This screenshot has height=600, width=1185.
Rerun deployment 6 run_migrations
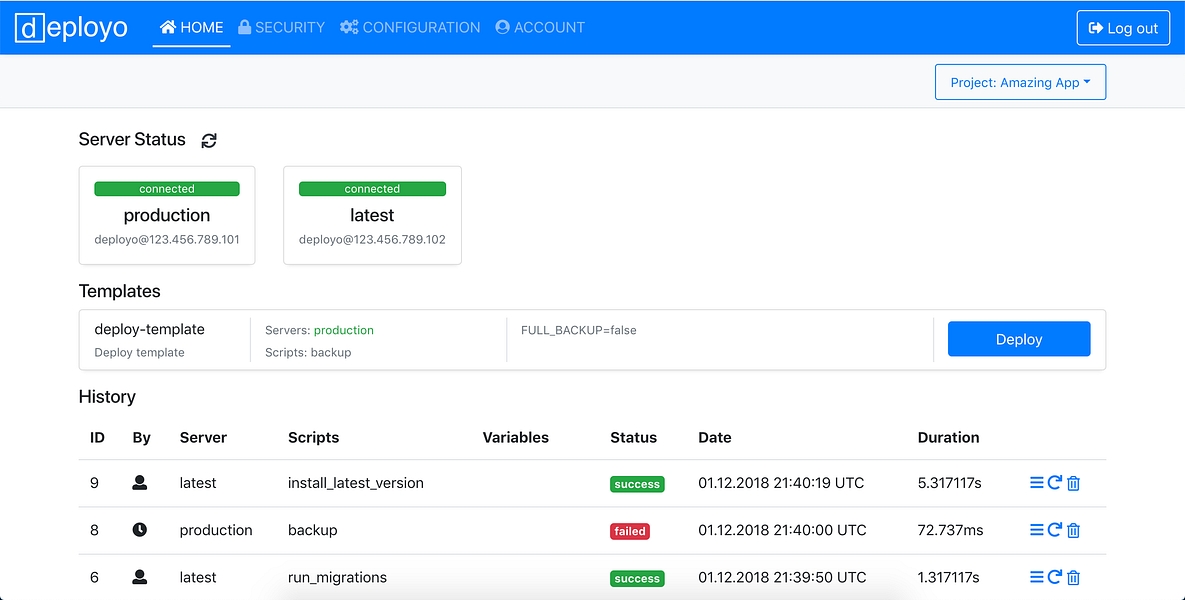pos(1055,577)
